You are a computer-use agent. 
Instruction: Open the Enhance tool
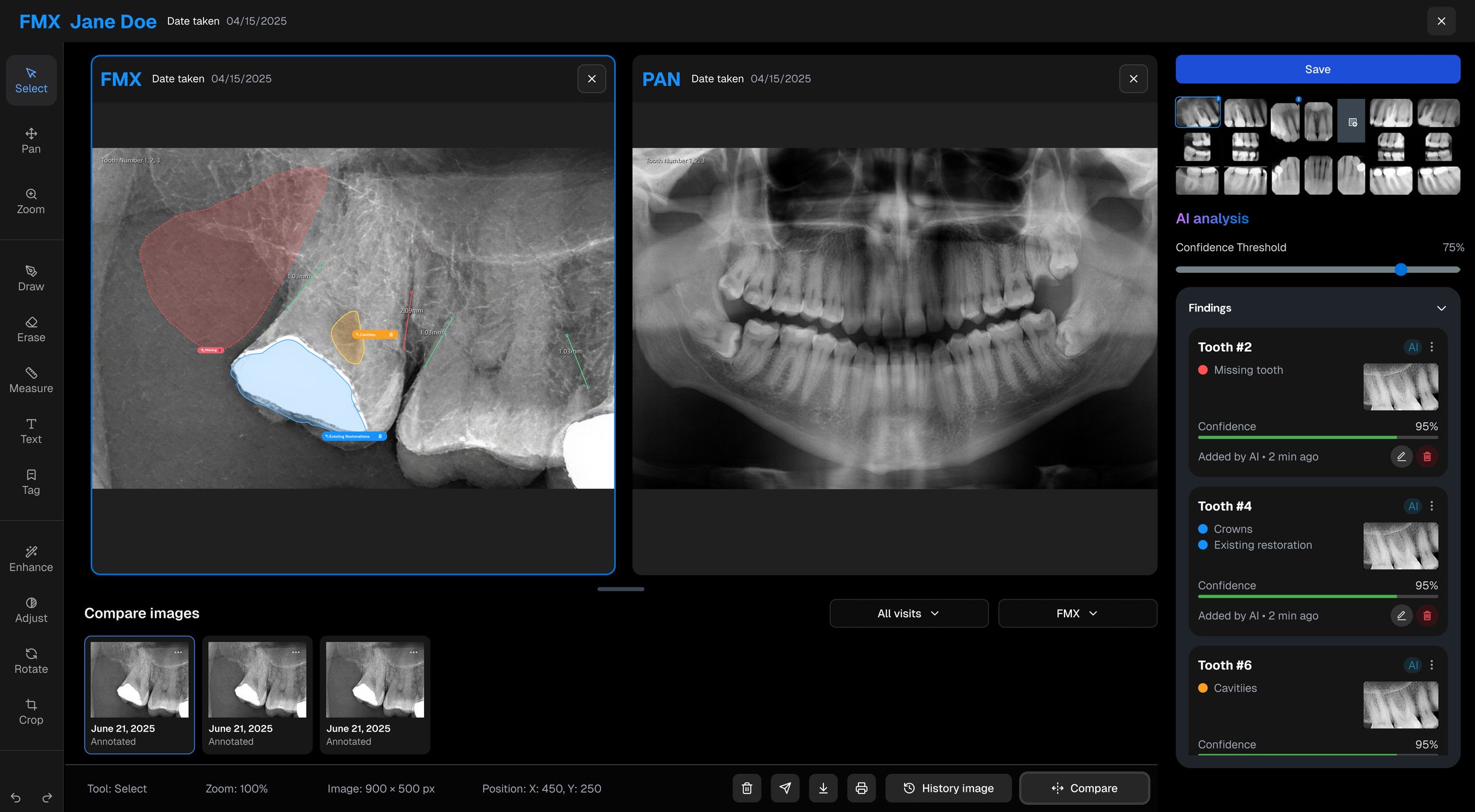tap(31, 560)
